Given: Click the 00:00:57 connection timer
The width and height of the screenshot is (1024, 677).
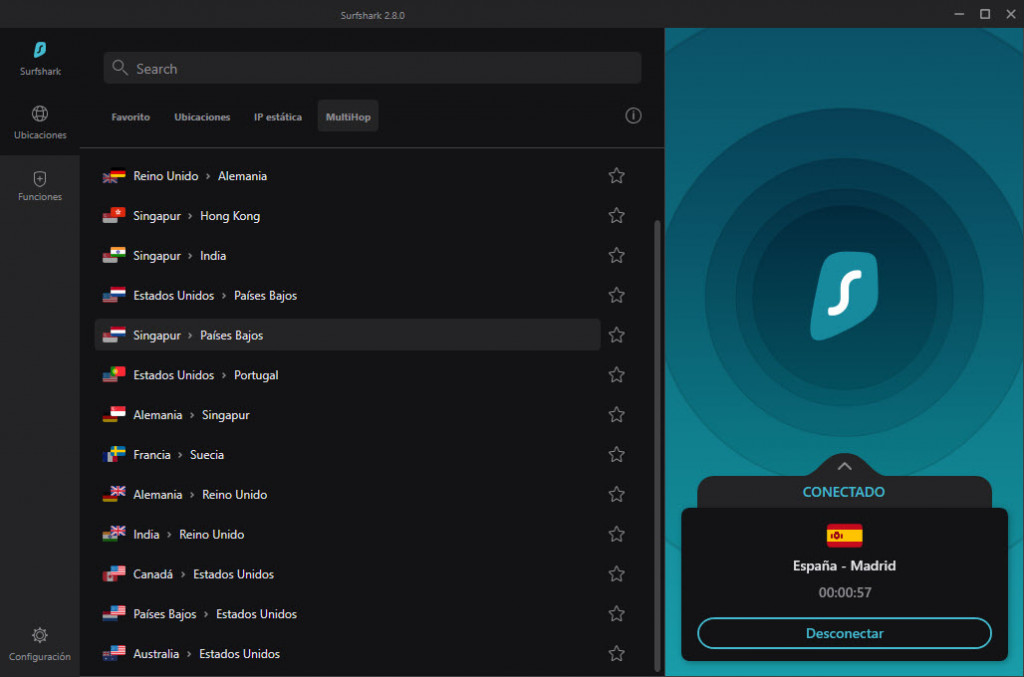Looking at the screenshot, I should click(844, 592).
